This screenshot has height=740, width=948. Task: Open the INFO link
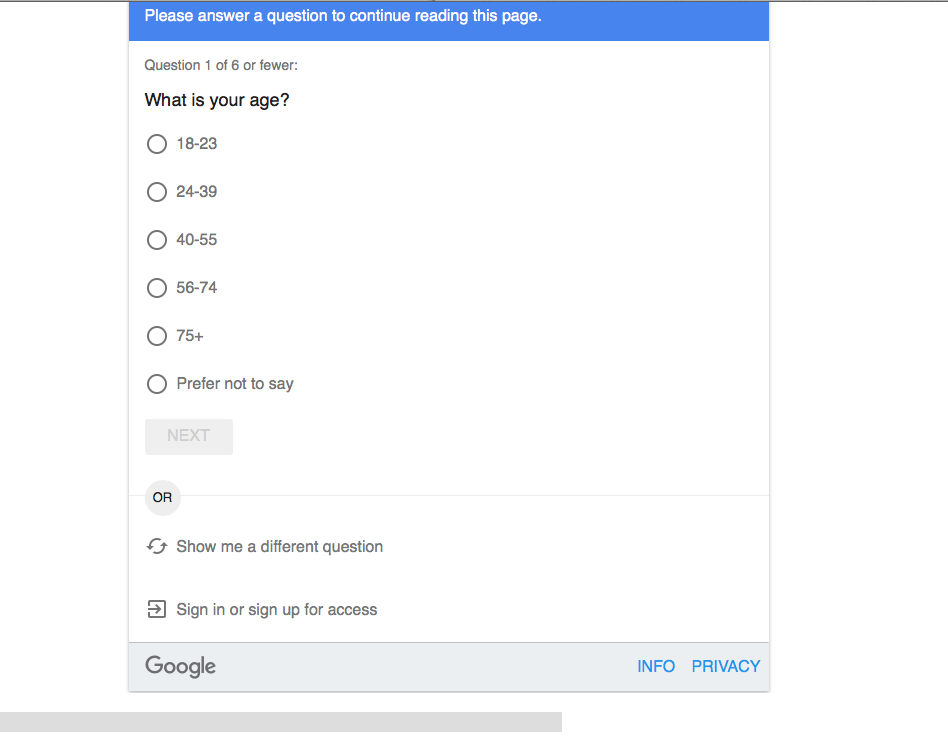656,666
